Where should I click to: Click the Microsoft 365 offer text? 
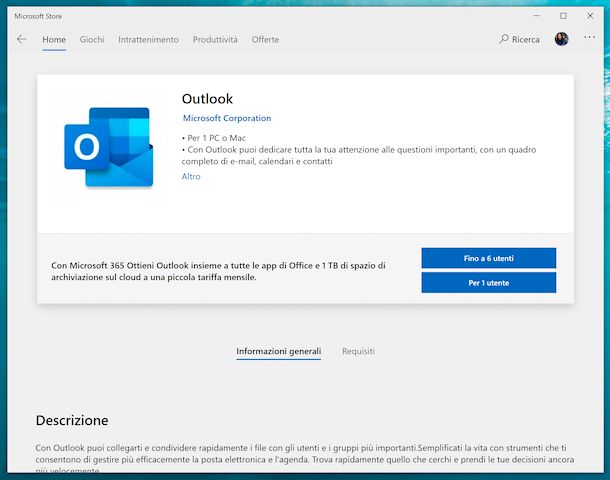coord(218,272)
